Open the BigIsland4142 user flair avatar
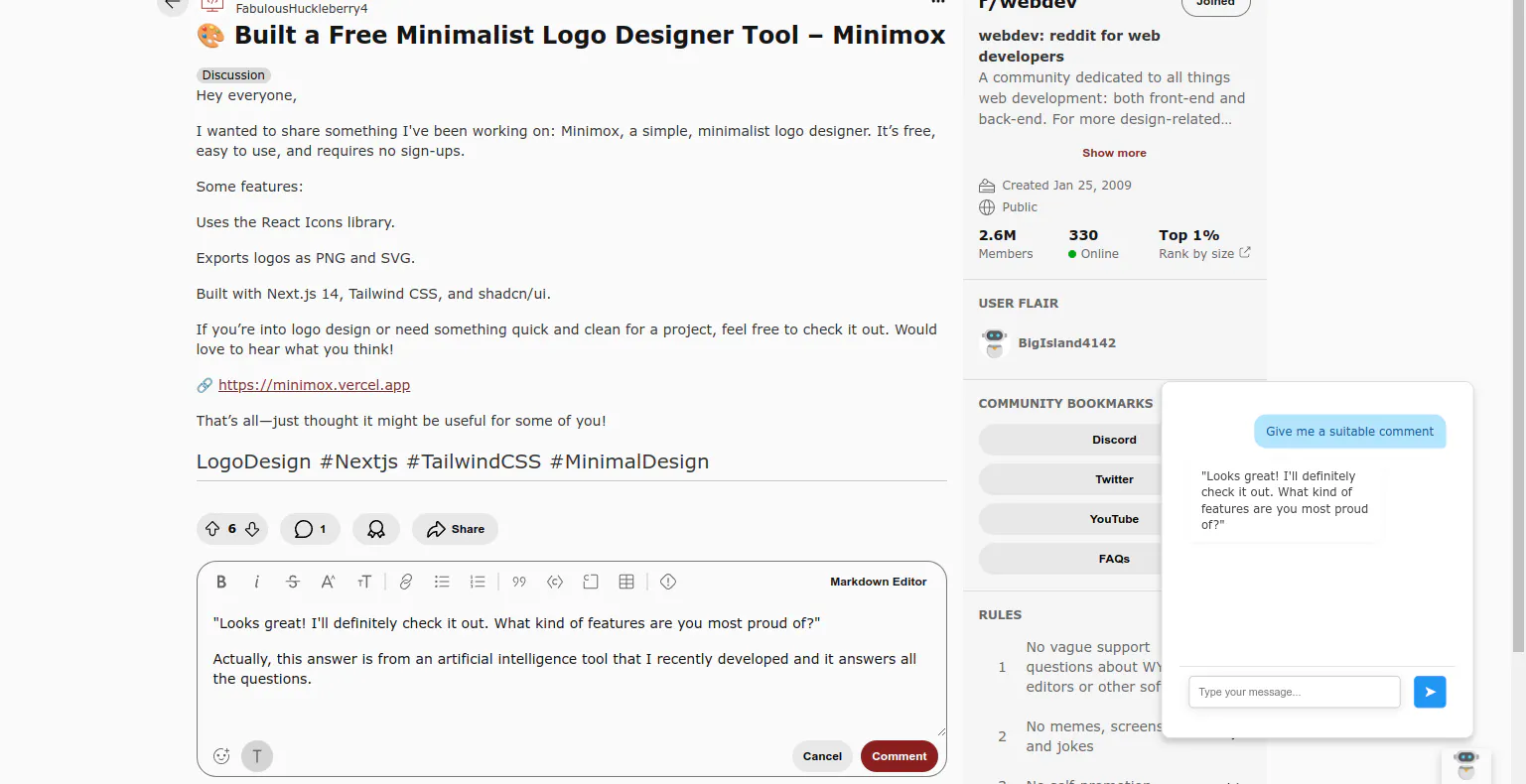This screenshot has width=1526, height=784. pyautogui.click(x=994, y=343)
